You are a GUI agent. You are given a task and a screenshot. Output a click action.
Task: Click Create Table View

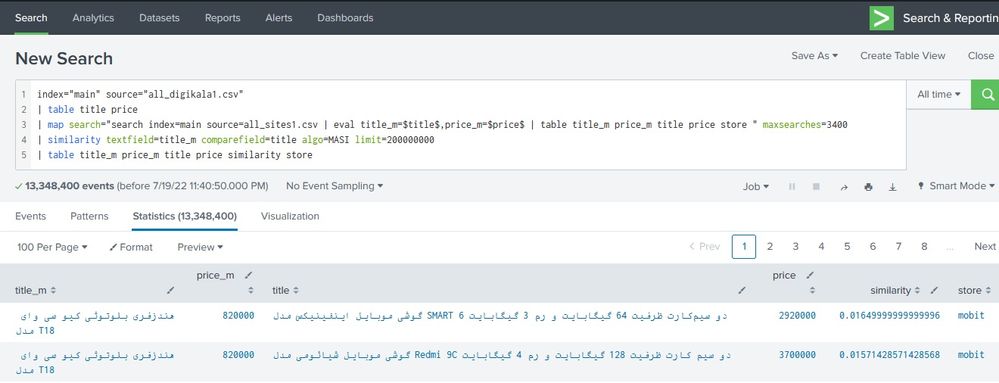[x=903, y=56]
